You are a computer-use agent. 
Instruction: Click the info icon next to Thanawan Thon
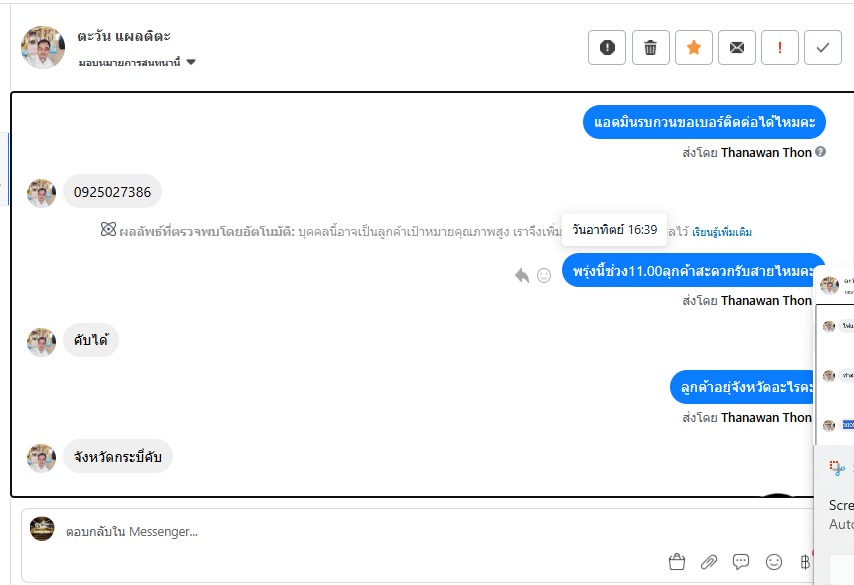click(821, 152)
